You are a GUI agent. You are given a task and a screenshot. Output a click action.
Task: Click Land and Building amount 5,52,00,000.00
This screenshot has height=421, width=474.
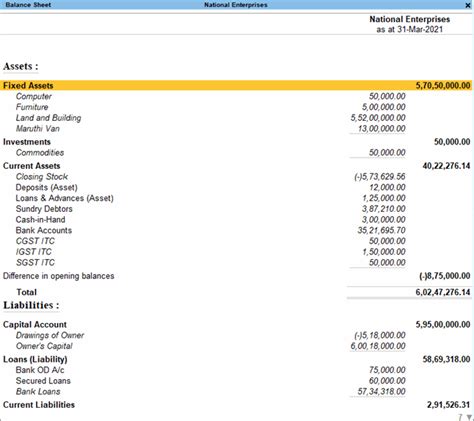point(378,118)
